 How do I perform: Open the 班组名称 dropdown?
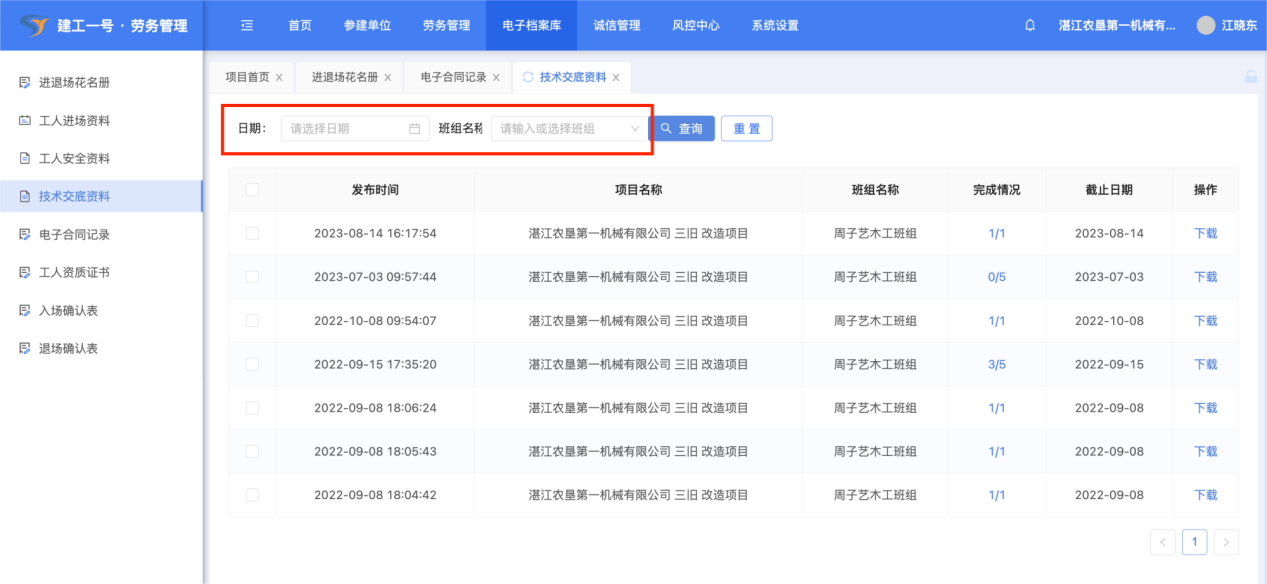(x=569, y=129)
